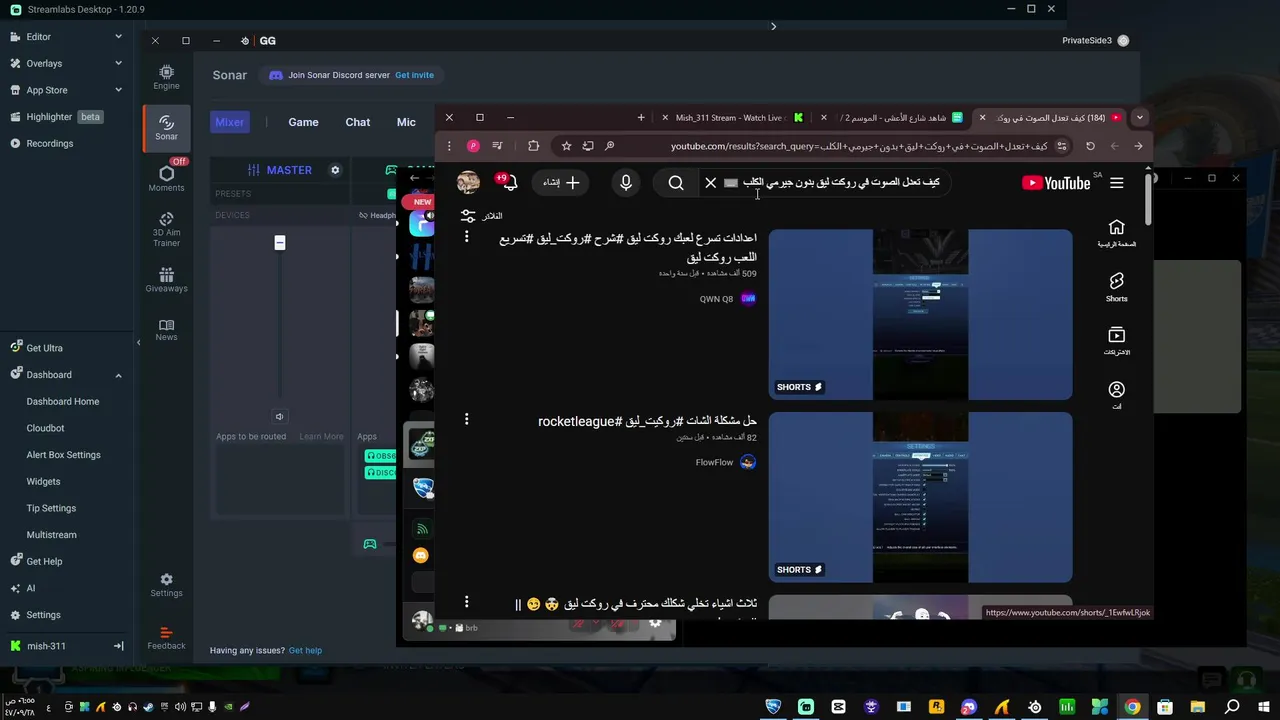Viewport: 1280px width, 720px height.
Task: Click the YouTube Create button
Action: pos(561,183)
